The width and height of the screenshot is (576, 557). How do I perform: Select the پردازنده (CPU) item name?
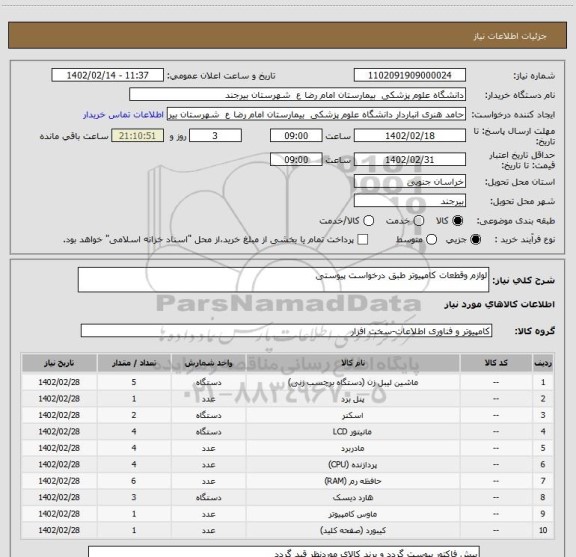[x=353, y=465]
